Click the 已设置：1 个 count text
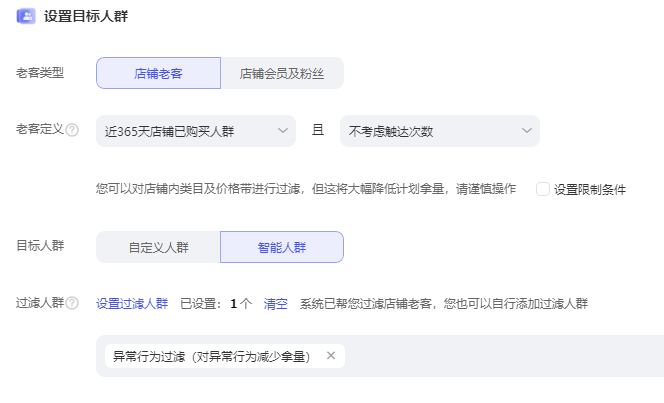This screenshot has width=664, height=403. point(215,303)
